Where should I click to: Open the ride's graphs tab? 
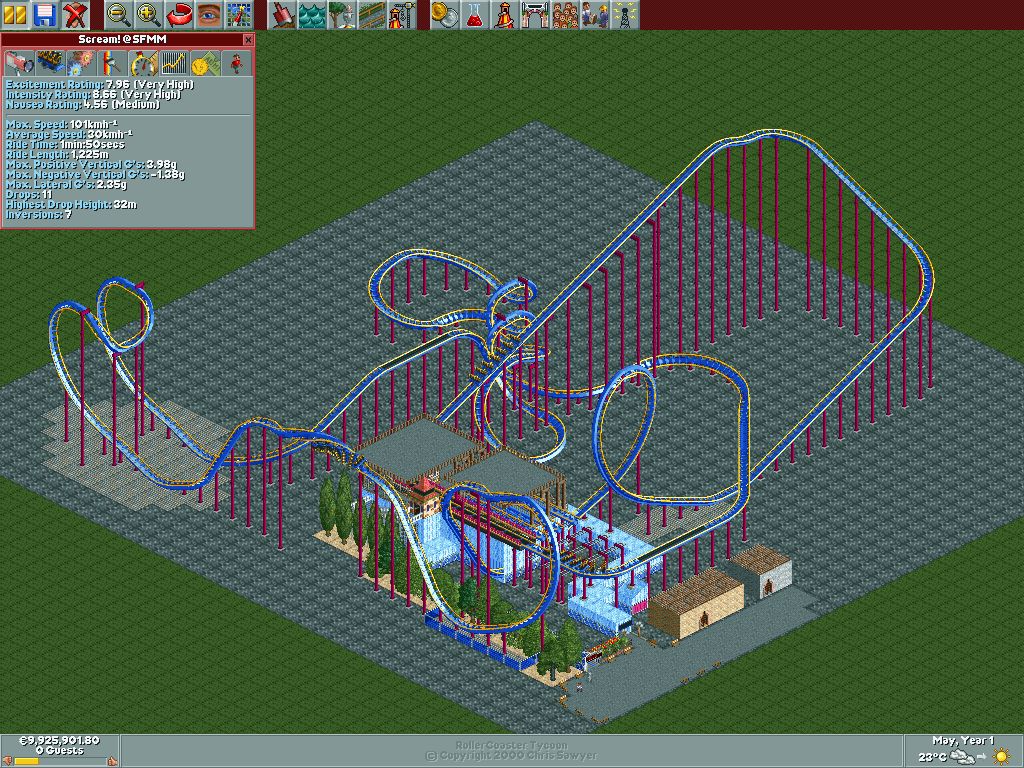[174, 63]
